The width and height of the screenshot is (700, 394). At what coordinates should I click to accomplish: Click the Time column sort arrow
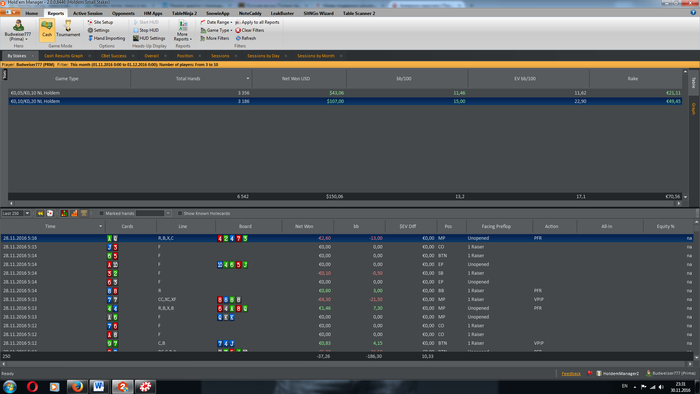[x=100, y=226]
